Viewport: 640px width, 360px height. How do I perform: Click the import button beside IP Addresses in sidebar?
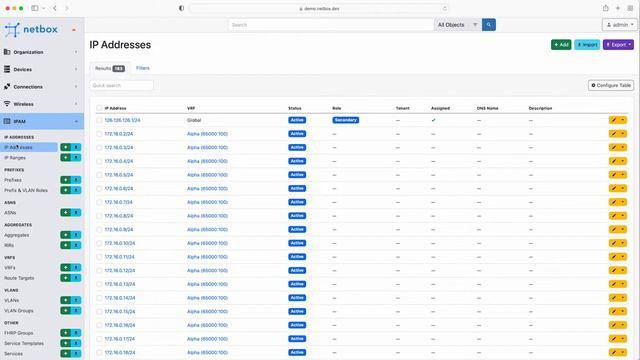pyautogui.click(x=76, y=147)
